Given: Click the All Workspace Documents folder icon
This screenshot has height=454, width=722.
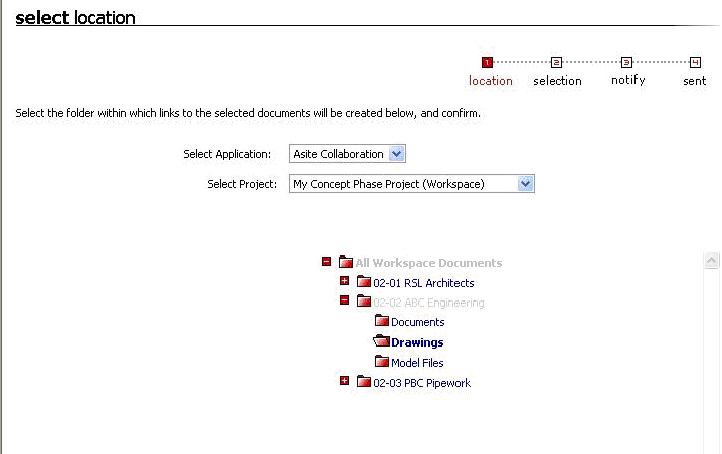Looking at the screenshot, I should (345, 262).
